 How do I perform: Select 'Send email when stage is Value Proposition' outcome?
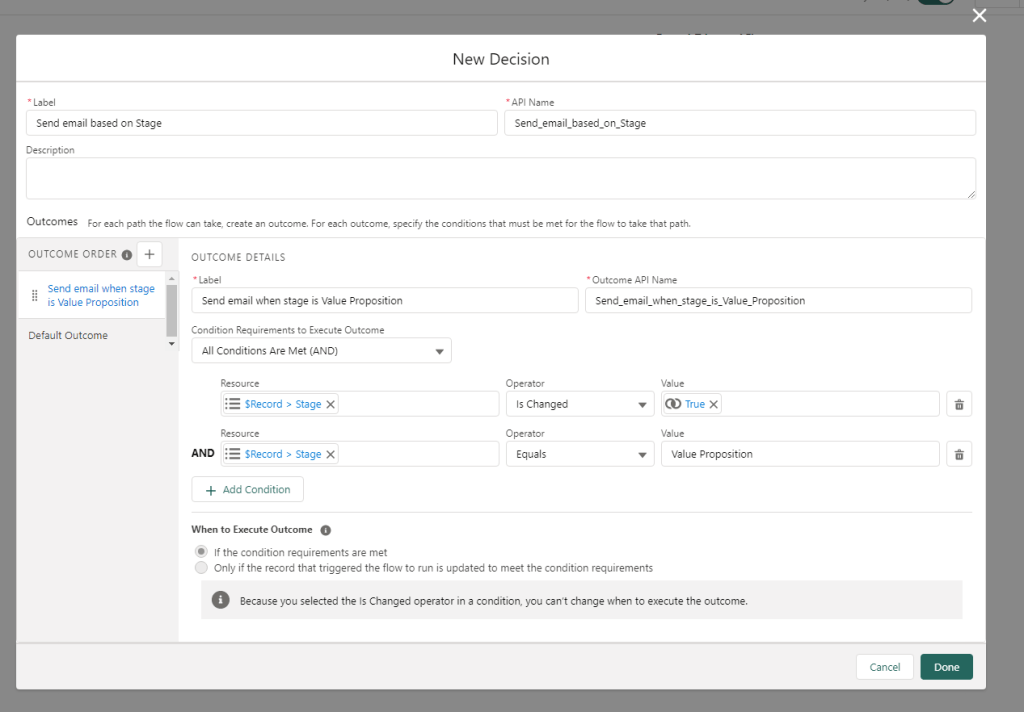tap(100, 295)
